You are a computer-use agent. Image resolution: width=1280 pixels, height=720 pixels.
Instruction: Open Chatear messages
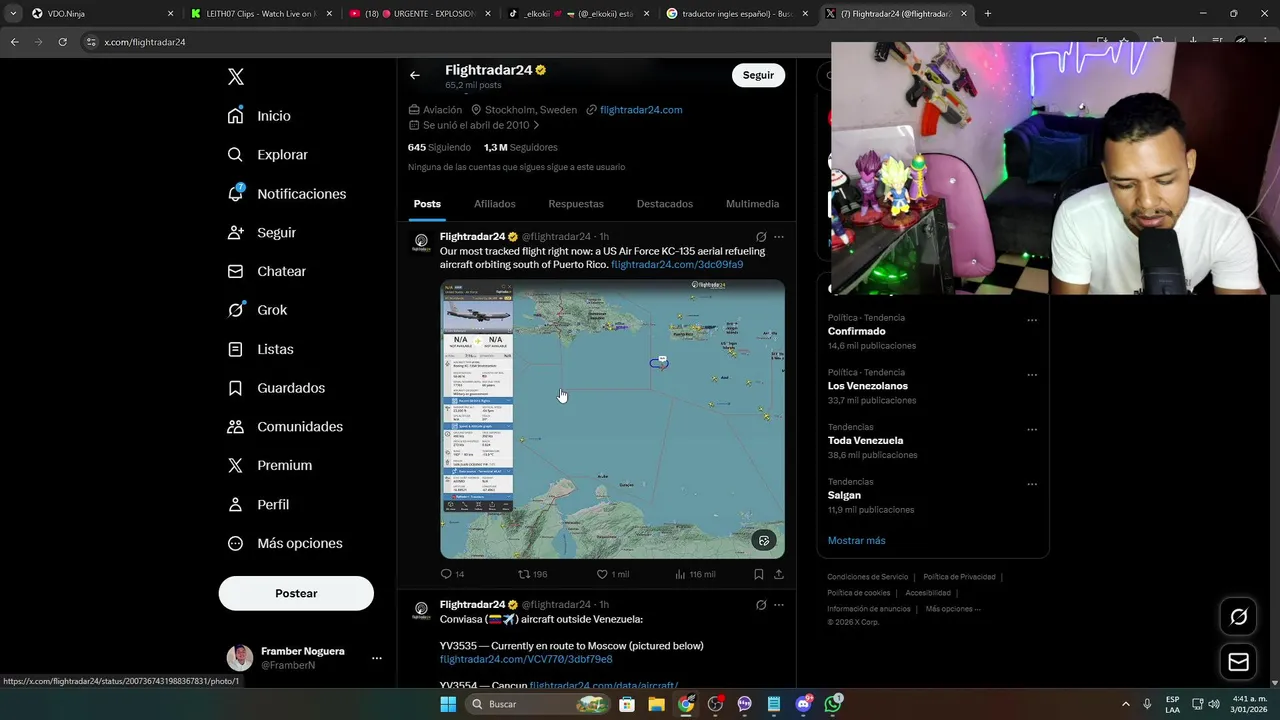tap(266, 271)
